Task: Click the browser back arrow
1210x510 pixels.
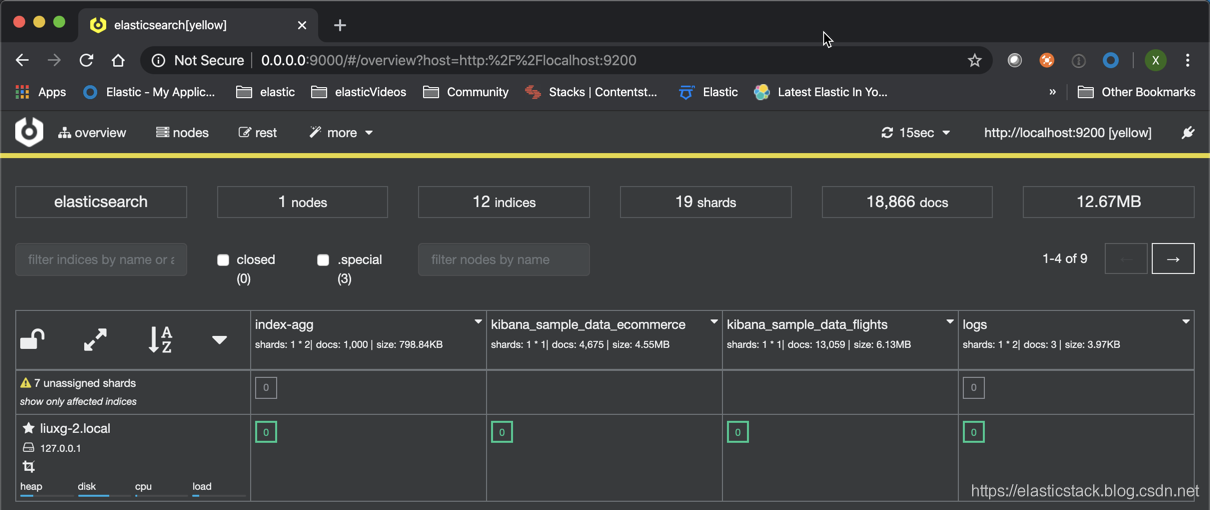Action: click(x=22, y=60)
